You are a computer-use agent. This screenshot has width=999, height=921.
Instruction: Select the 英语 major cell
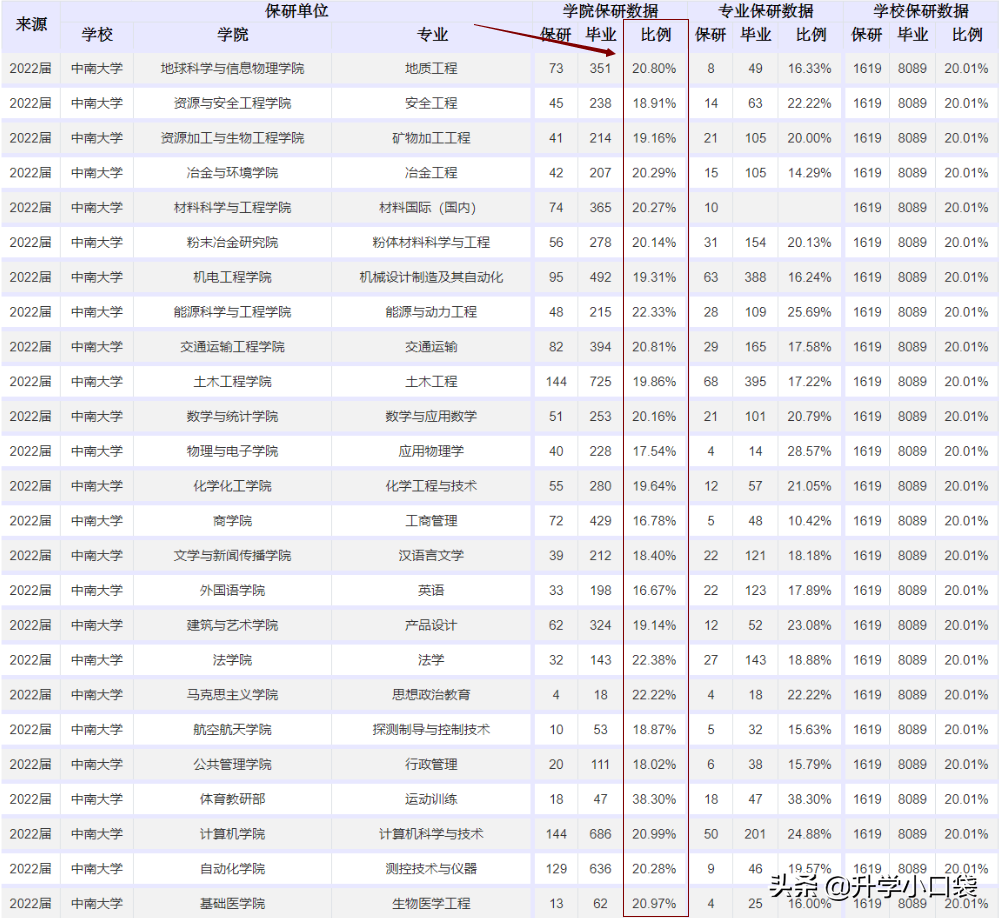(430, 590)
